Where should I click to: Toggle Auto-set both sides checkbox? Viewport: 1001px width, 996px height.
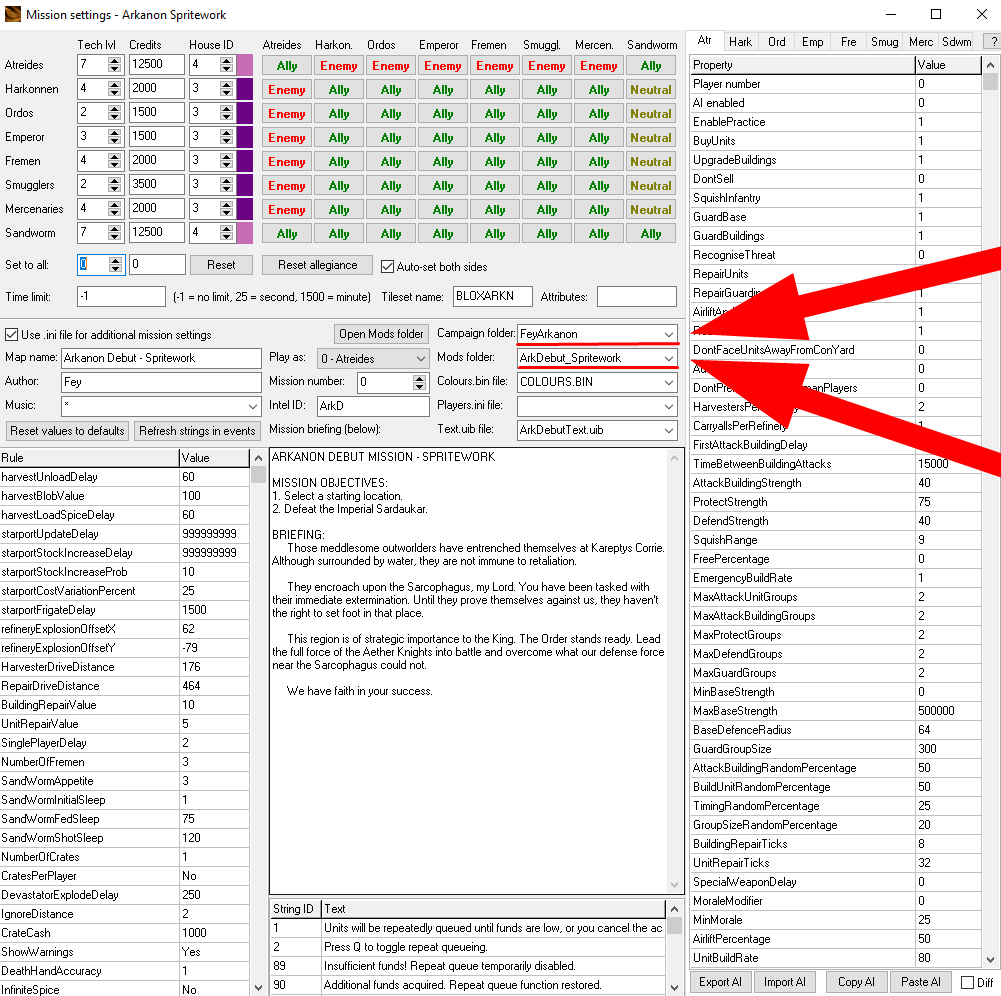pos(389,266)
